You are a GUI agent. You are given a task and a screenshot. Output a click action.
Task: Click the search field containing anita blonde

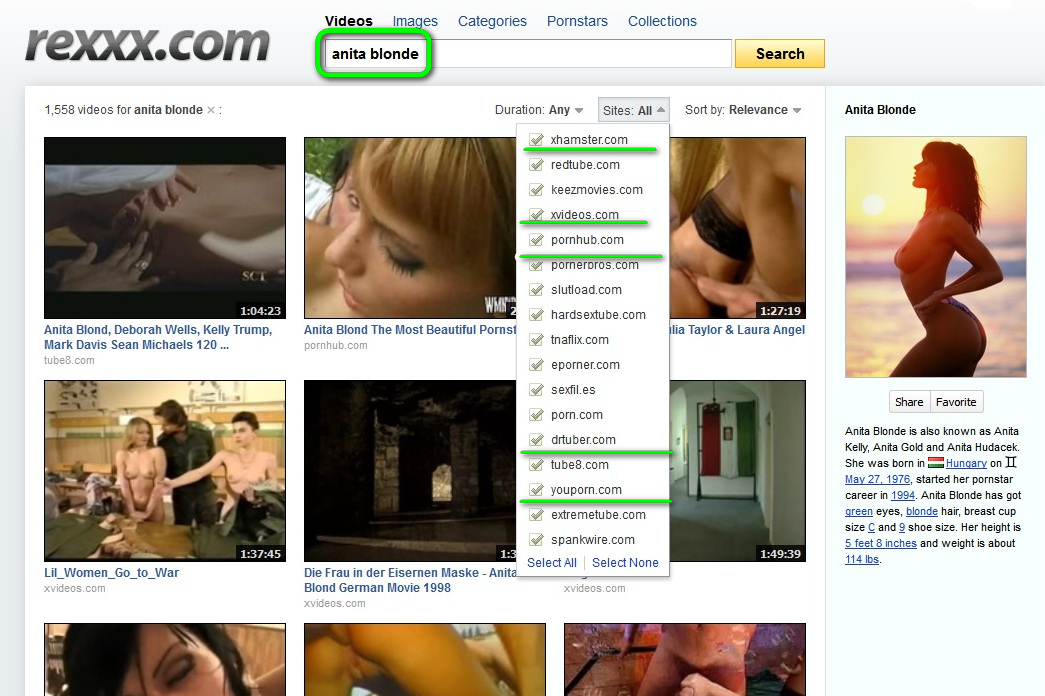pos(528,53)
